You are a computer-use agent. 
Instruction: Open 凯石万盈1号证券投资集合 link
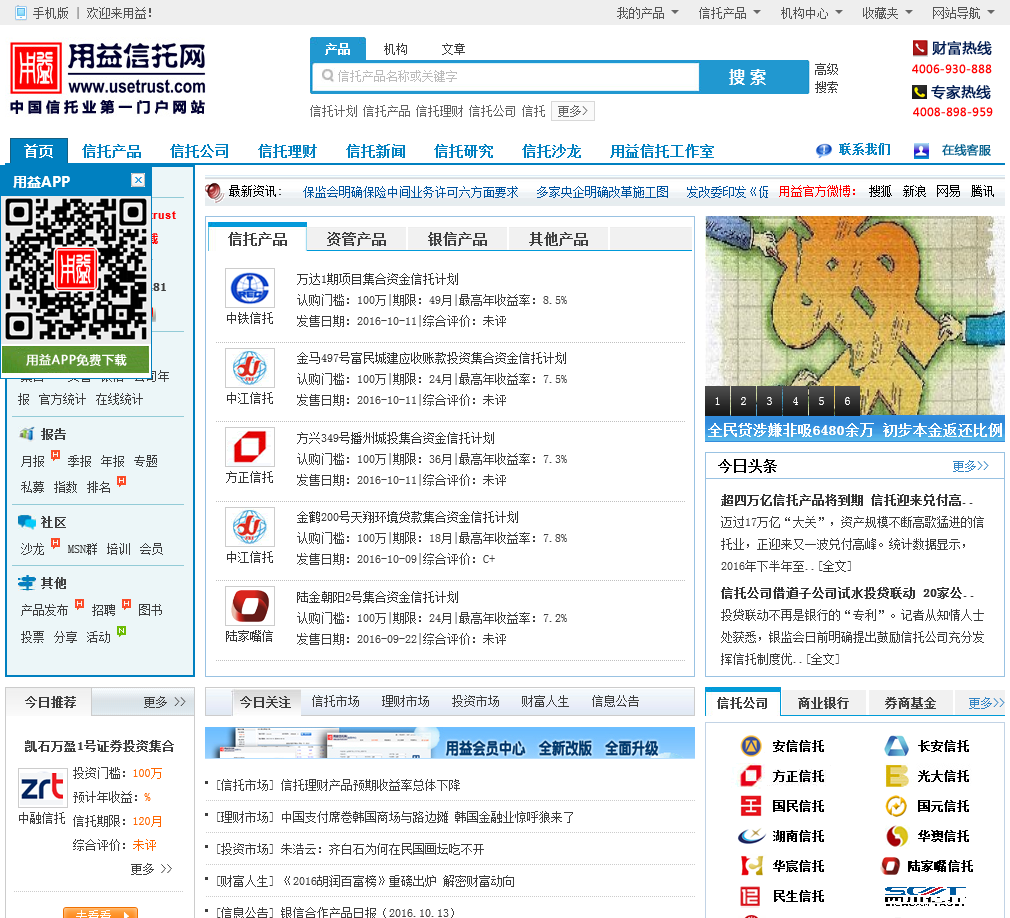[x=99, y=746]
